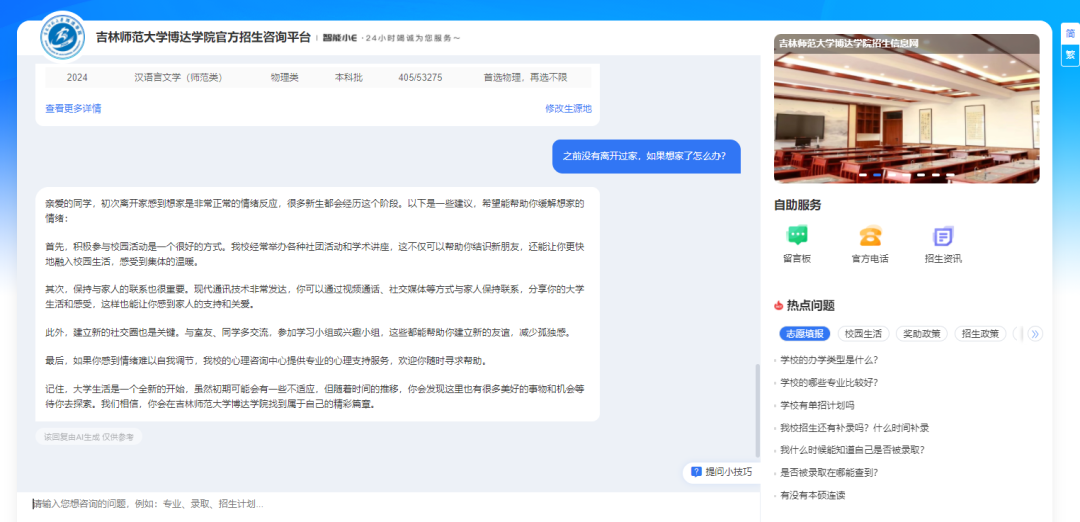Screen dimensions: 1080x522
Task: Switch to simplified Chinese with 简 button
Action: [1070, 33]
